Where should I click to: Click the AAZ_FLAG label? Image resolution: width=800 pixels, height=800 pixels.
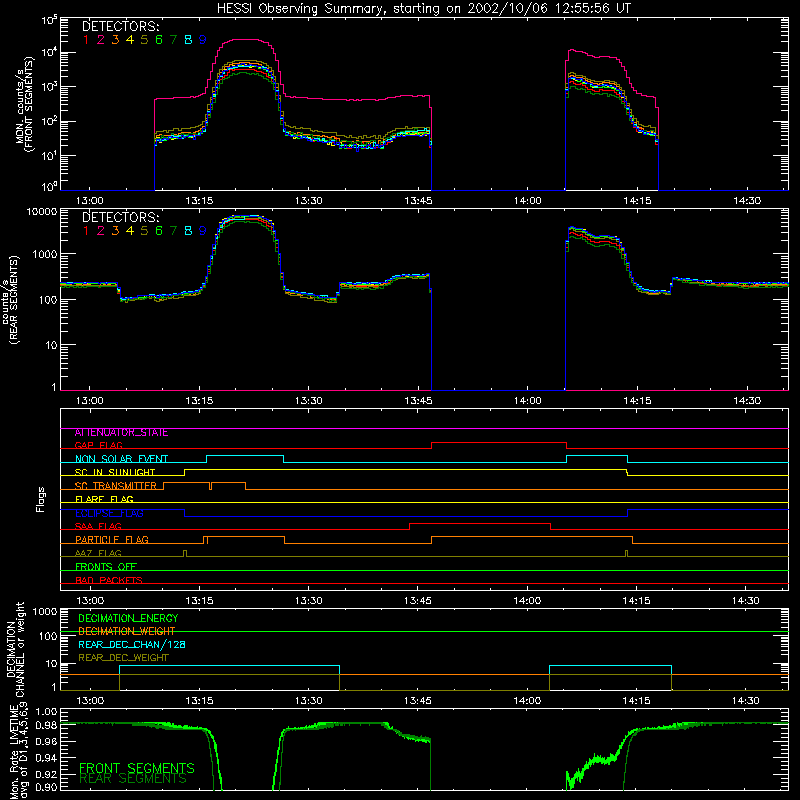[98, 554]
